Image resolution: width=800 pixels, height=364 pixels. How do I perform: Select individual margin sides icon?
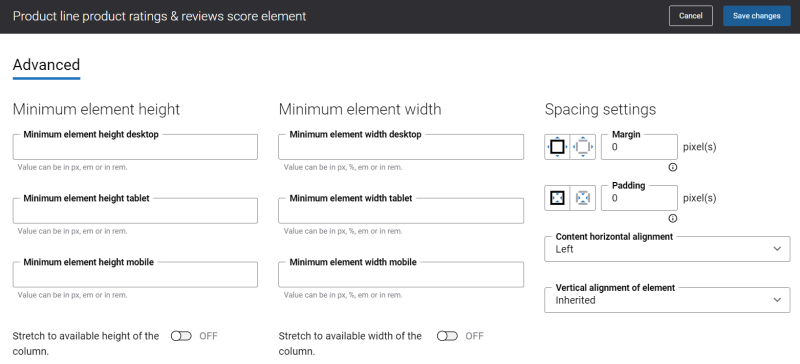tap(583, 147)
